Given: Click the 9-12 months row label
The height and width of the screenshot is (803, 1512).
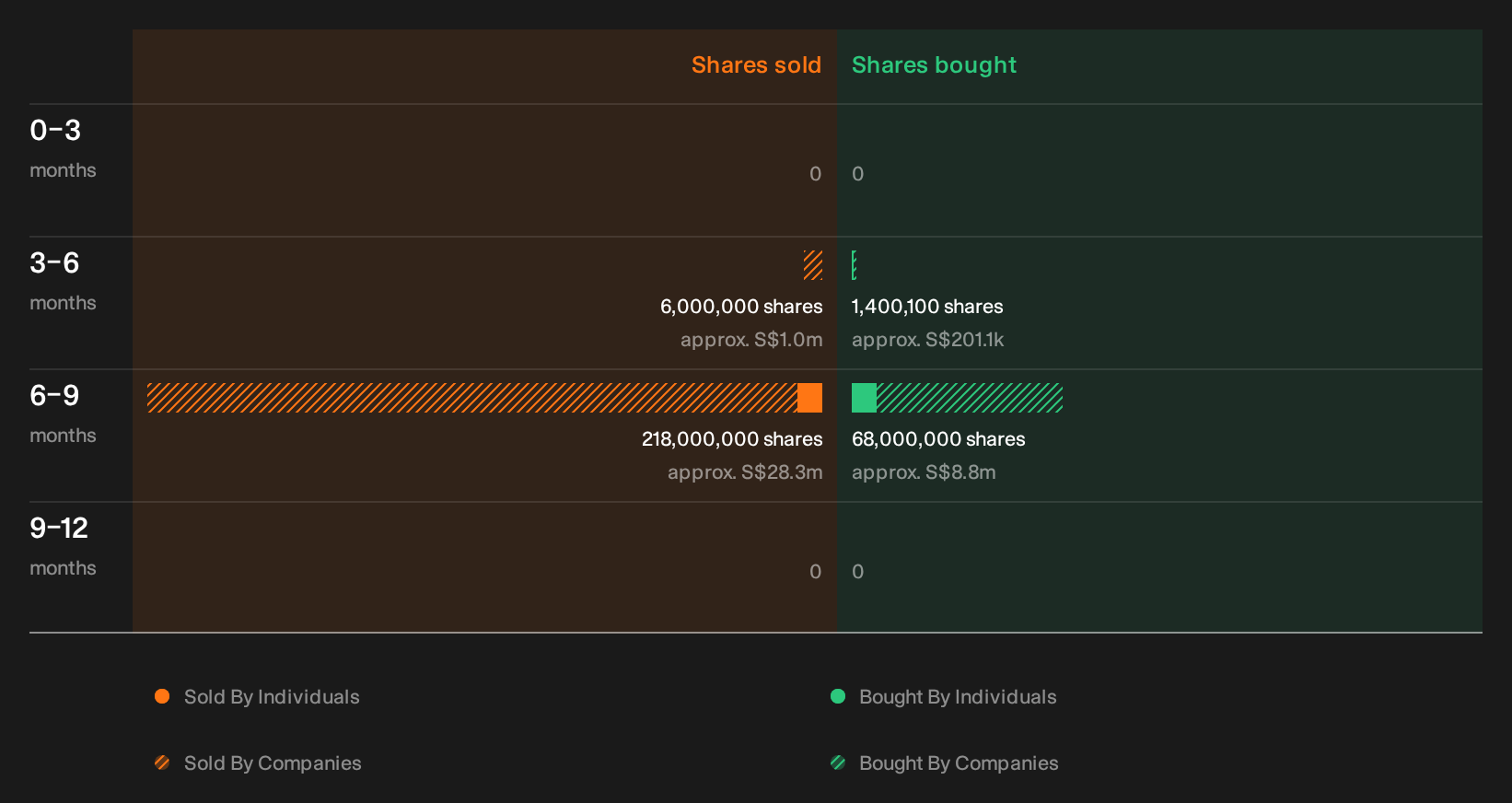Looking at the screenshot, I should 63,546.
